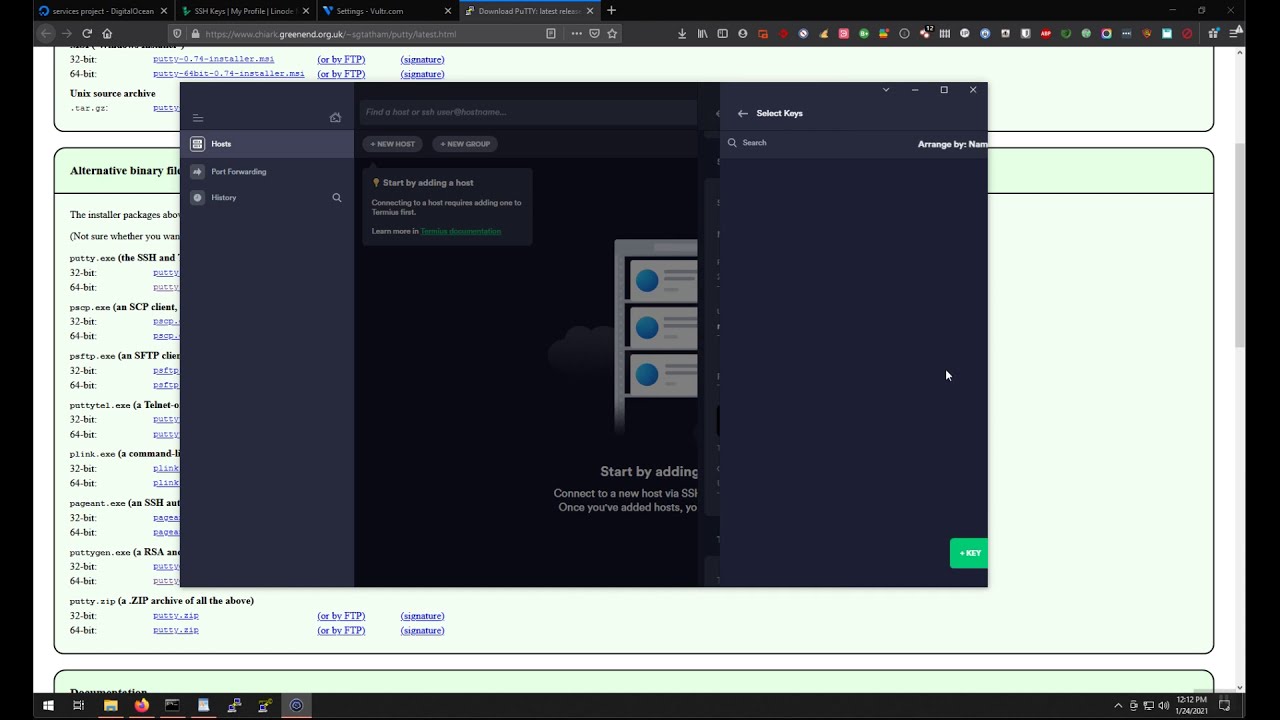The image size is (1280, 720).
Task: Open the chevron dropdown in Termius title bar
Action: 885,90
